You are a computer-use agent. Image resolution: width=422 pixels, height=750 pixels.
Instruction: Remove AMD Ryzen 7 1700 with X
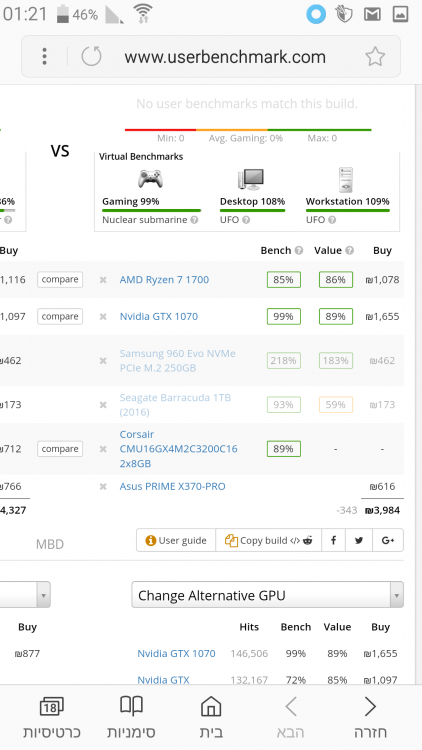(103, 280)
